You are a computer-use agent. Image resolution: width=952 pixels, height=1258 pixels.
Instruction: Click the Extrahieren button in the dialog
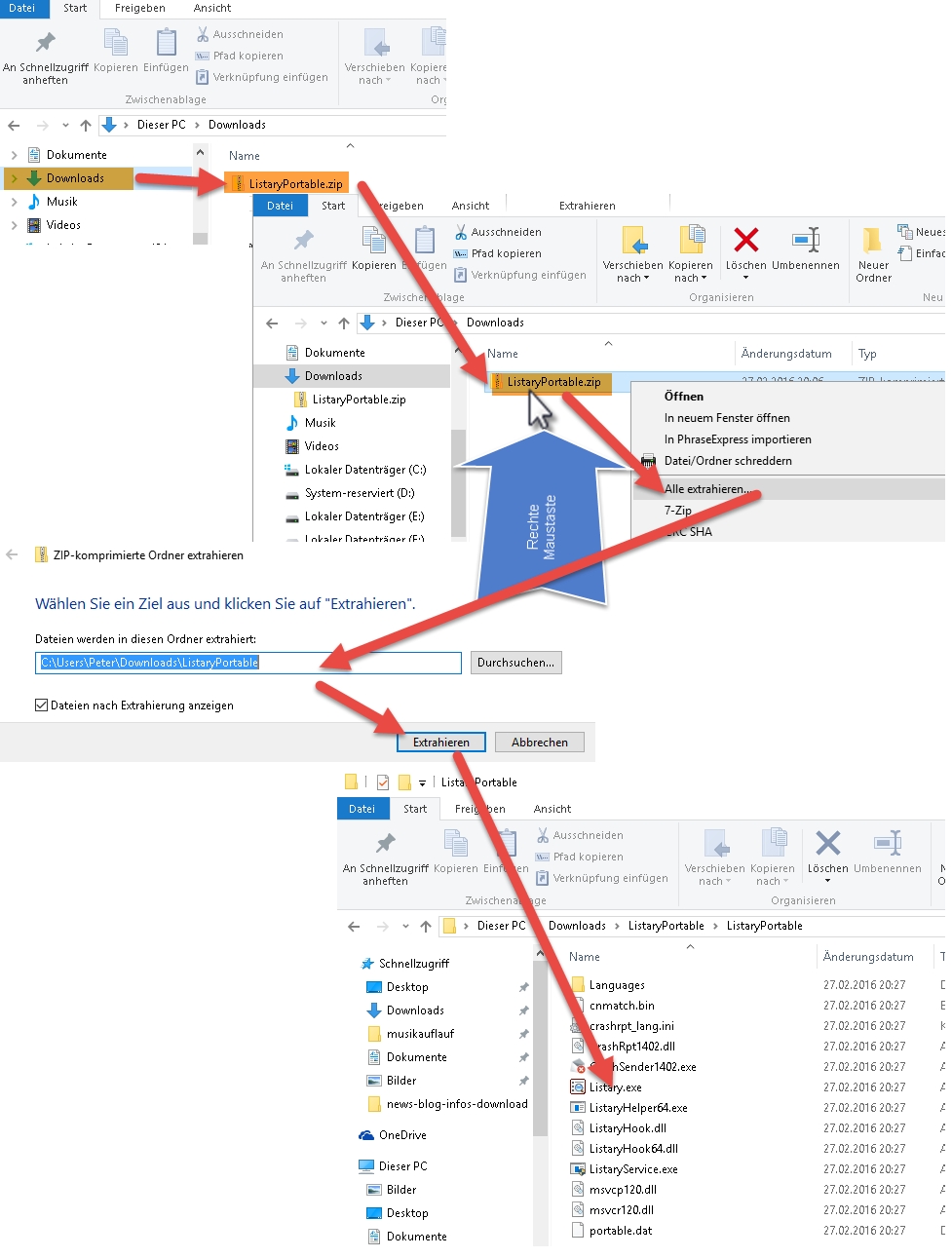tap(441, 743)
